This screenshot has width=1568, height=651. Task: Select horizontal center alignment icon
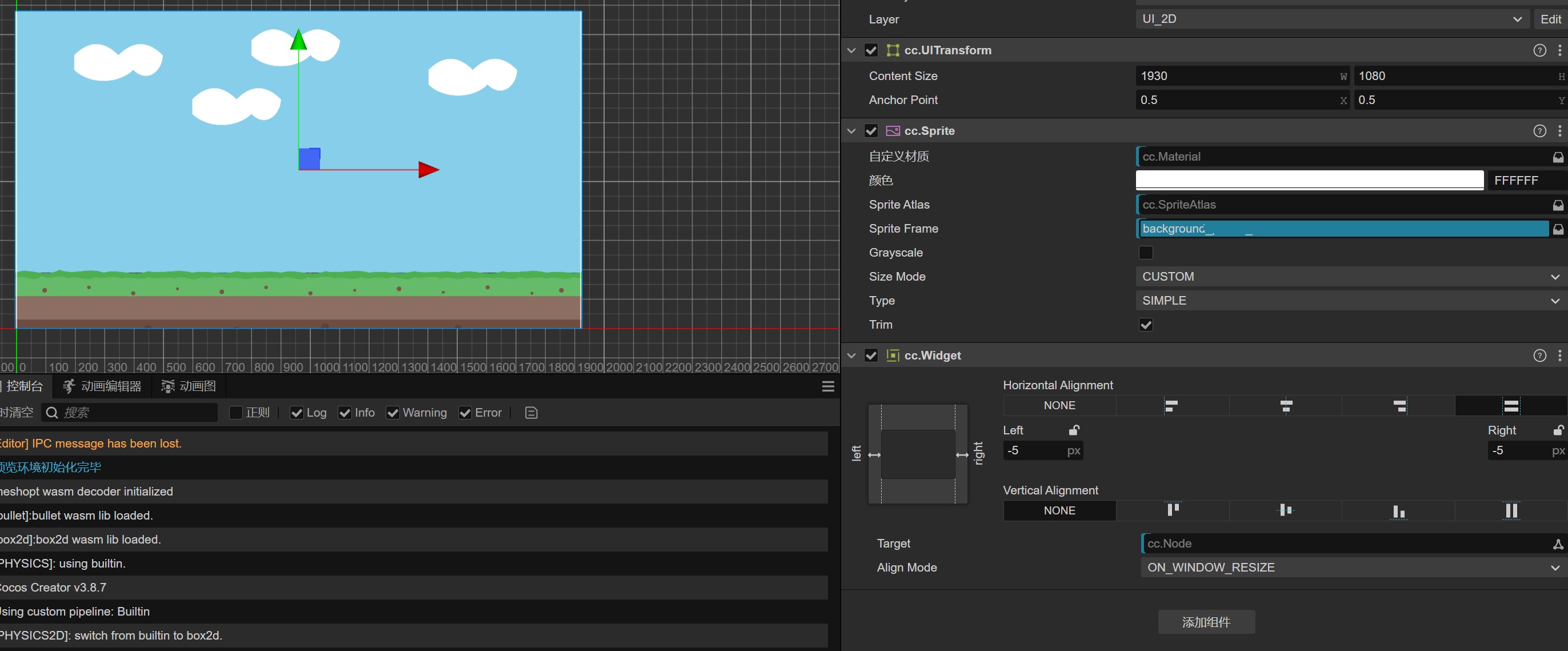(1286, 406)
